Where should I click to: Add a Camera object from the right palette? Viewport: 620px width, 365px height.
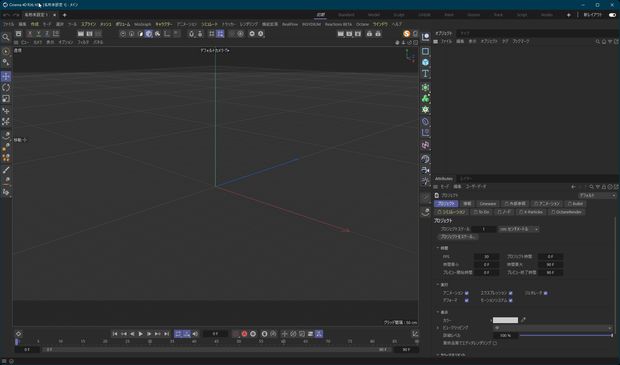(425, 170)
